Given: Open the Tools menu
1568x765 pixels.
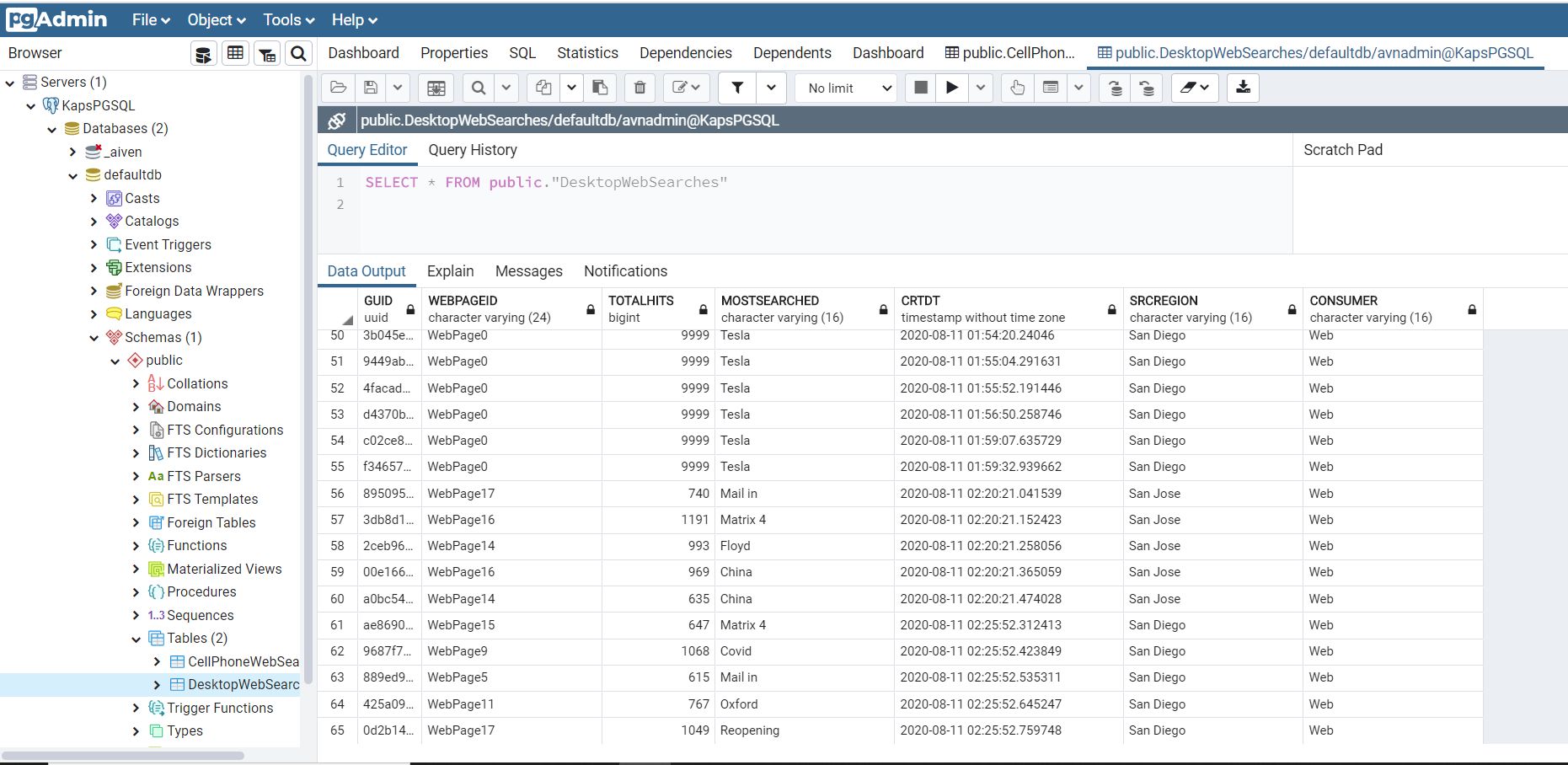Looking at the screenshot, I should coord(289,19).
